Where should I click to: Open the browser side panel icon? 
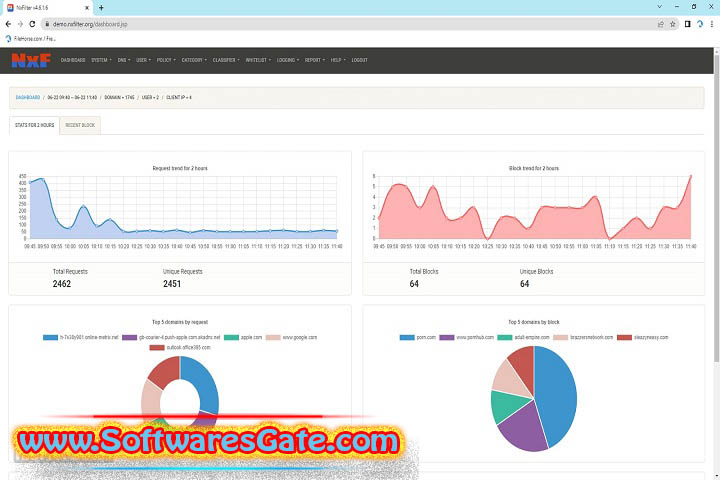click(x=687, y=24)
